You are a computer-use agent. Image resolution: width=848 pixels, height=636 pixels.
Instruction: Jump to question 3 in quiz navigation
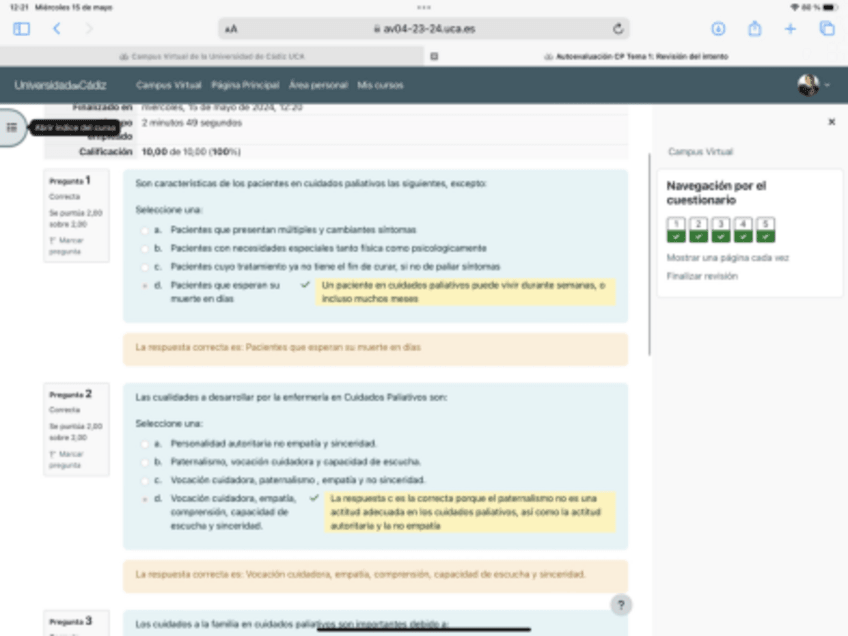(x=720, y=230)
